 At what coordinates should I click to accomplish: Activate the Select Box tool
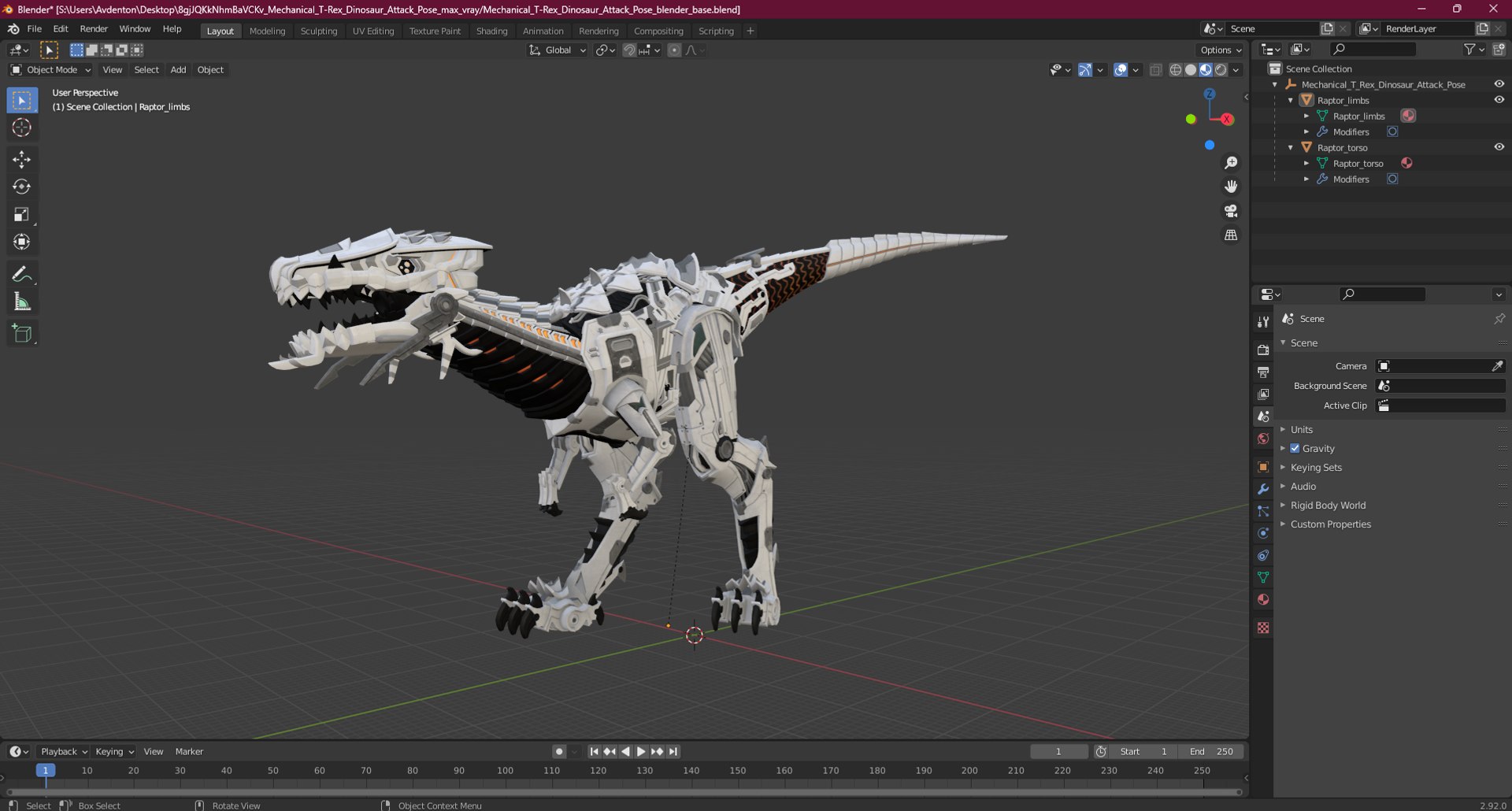pyautogui.click(x=21, y=100)
